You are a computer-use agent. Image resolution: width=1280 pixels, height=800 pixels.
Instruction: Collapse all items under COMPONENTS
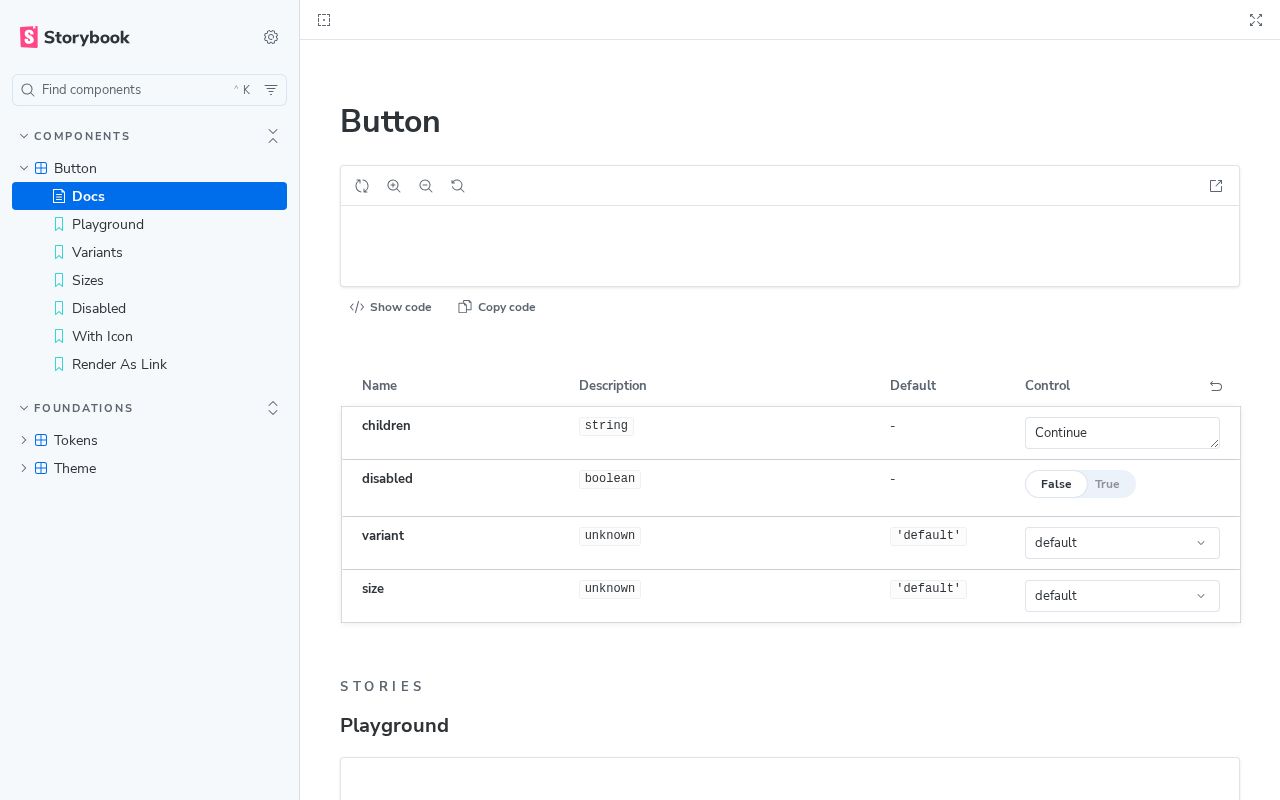273,136
